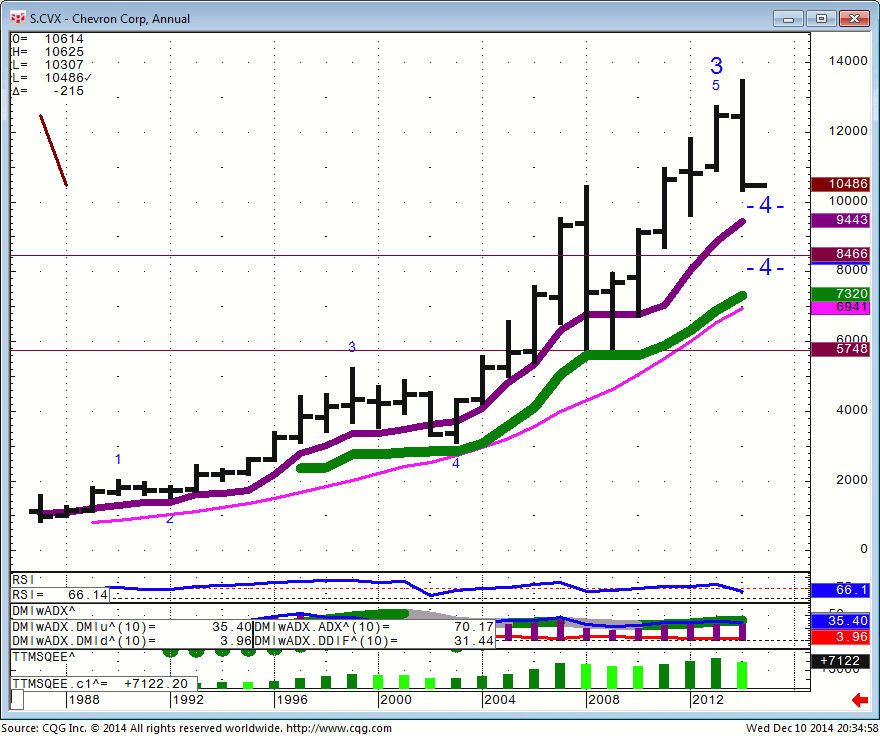Click the blue 35.40 DMI up label
Screen dimensions: 880x736
click(x=840, y=621)
